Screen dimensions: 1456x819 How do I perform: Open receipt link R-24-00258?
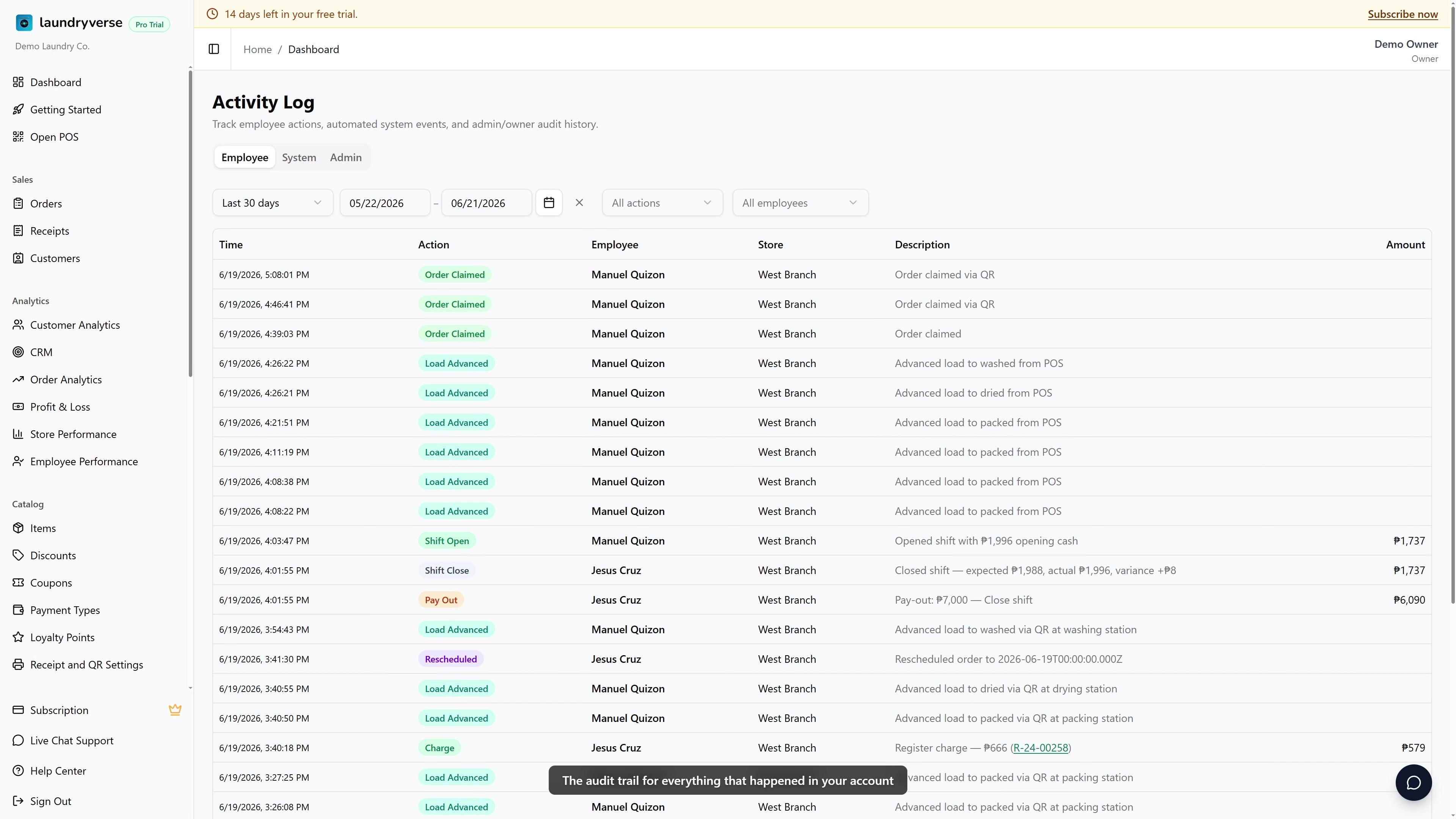[x=1040, y=747]
